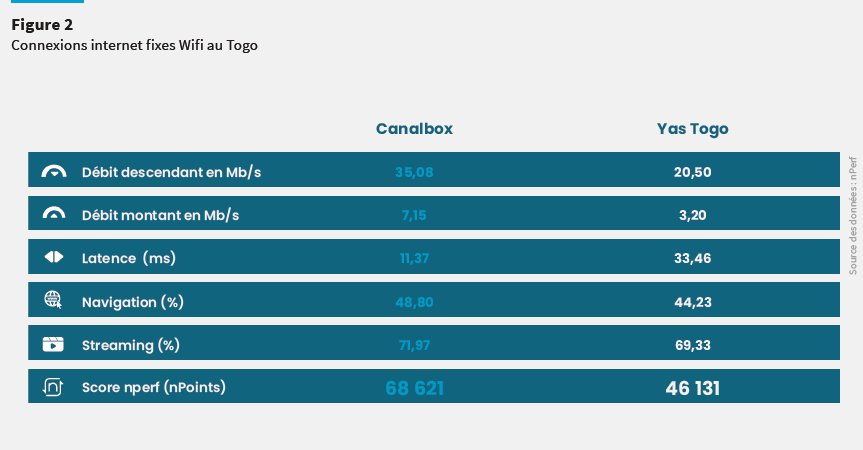The height and width of the screenshot is (450, 863).
Task: Click the Navigation (%) row label
Action: click(x=133, y=302)
